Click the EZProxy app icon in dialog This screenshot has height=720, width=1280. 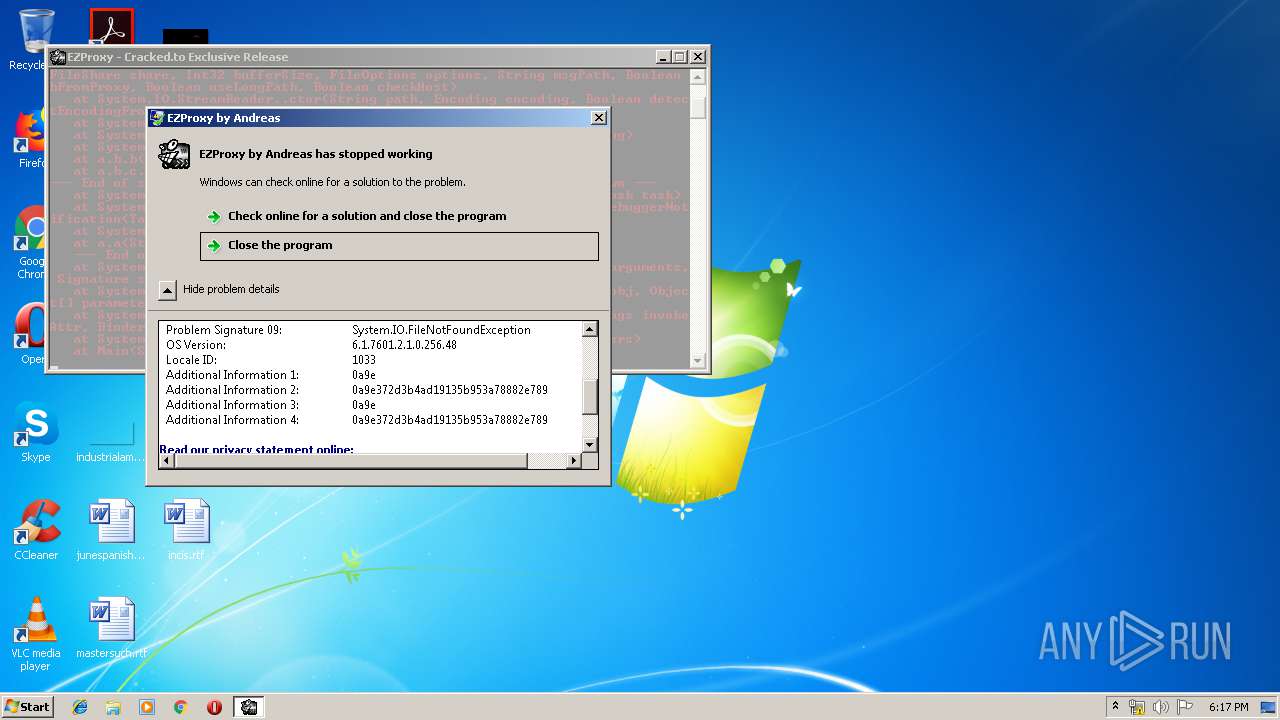pyautogui.click(x=174, y=155)
